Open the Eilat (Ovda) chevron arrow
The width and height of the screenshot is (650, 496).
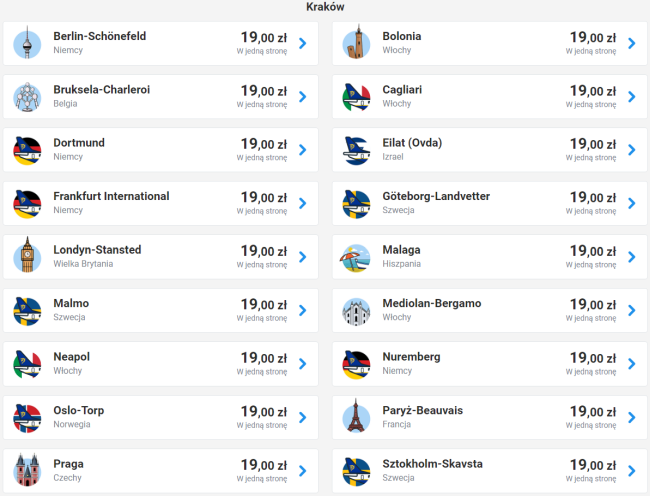631,150
